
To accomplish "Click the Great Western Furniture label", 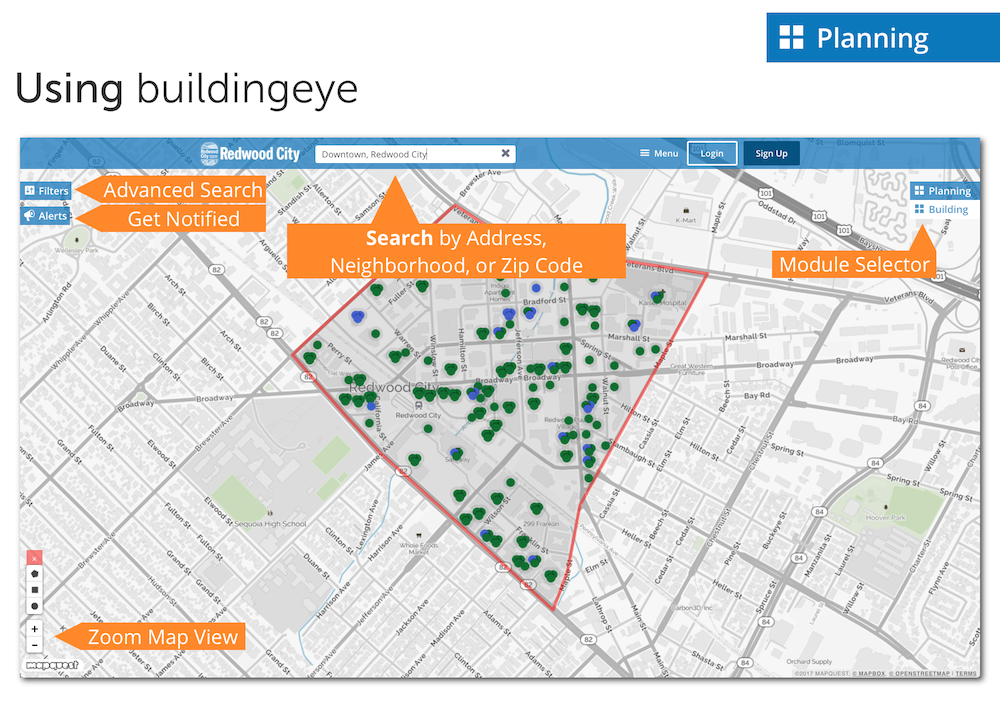I will click(x=691, y=369).
